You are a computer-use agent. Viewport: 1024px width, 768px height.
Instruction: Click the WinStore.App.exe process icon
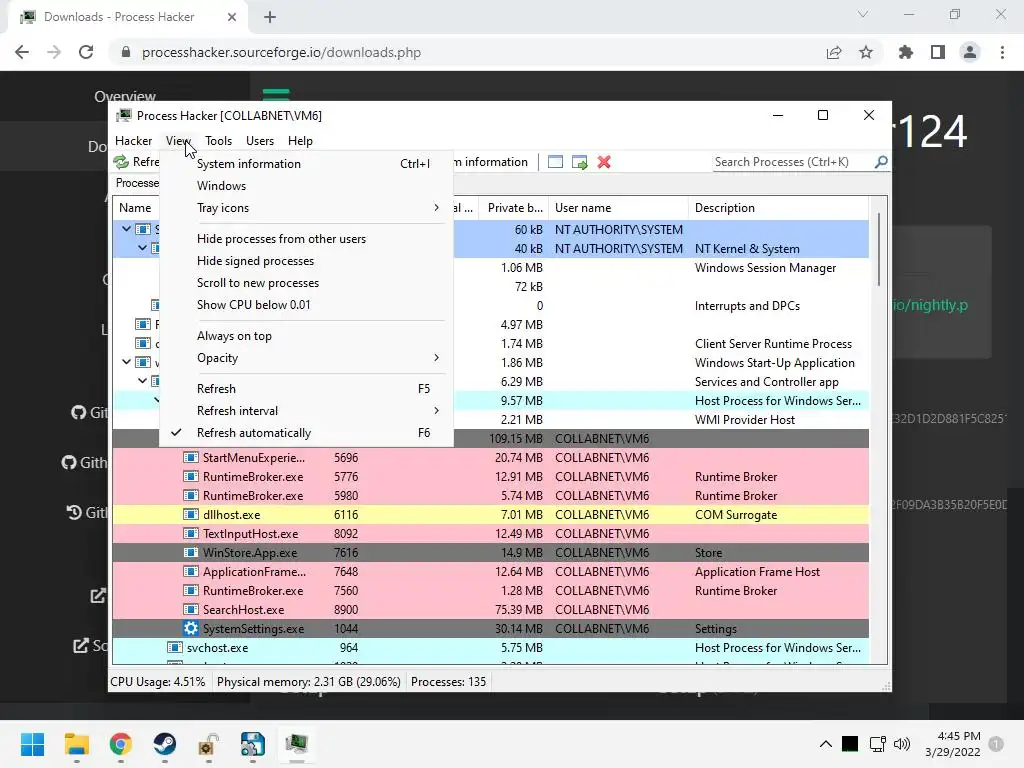(x=191, y=552)
